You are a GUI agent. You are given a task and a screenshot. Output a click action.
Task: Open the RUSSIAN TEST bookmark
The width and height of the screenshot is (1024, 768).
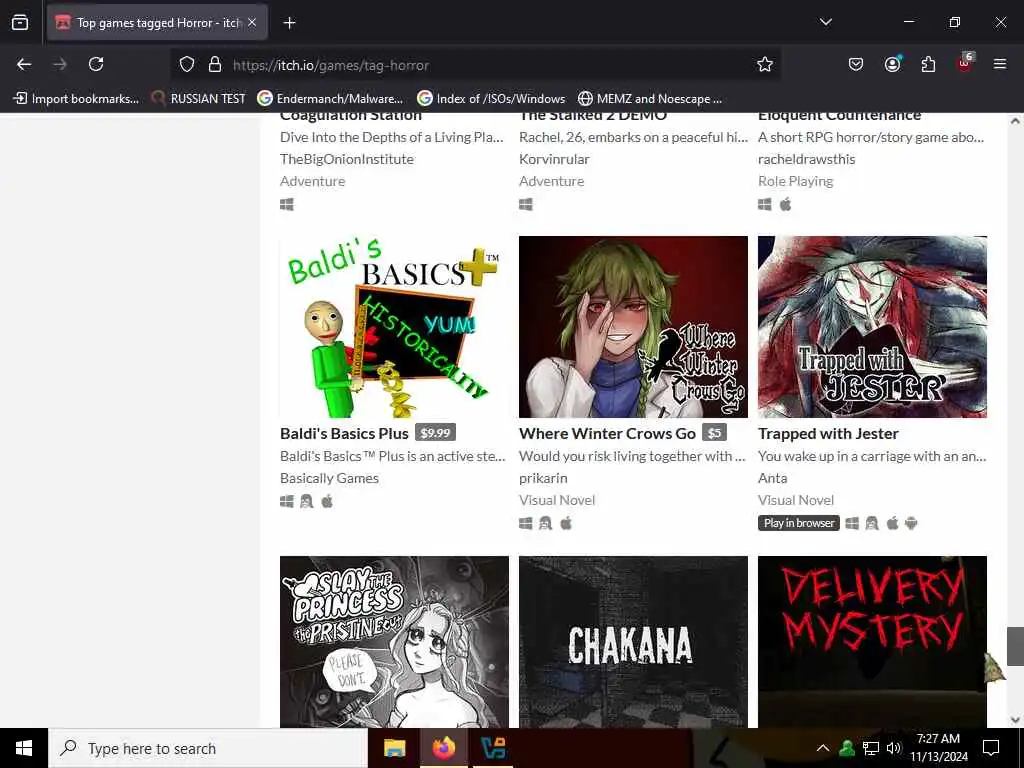(199, 99)
